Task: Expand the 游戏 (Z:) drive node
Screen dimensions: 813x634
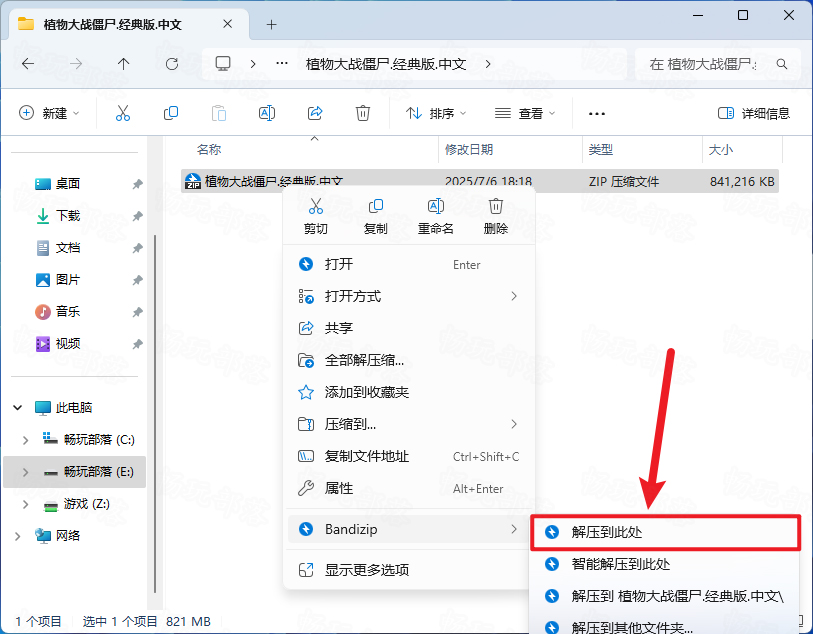Action: [x=25, y=504]
